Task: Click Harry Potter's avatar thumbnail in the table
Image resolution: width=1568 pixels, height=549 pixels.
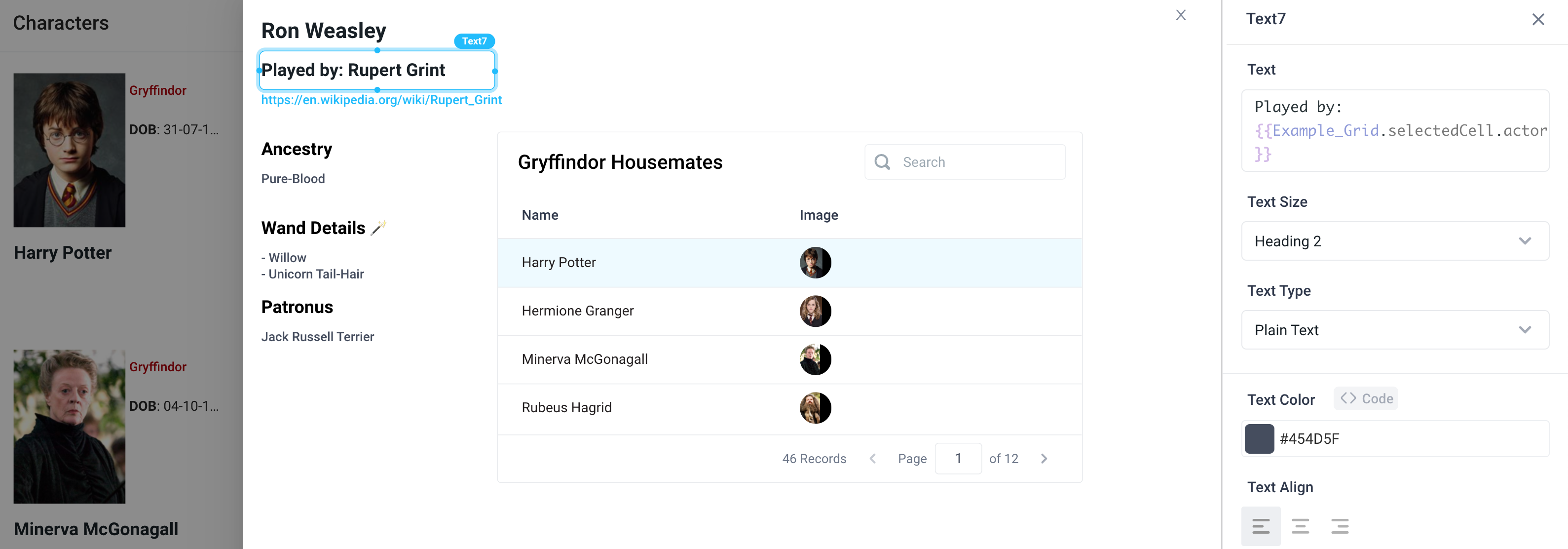Action: point(815,262)
